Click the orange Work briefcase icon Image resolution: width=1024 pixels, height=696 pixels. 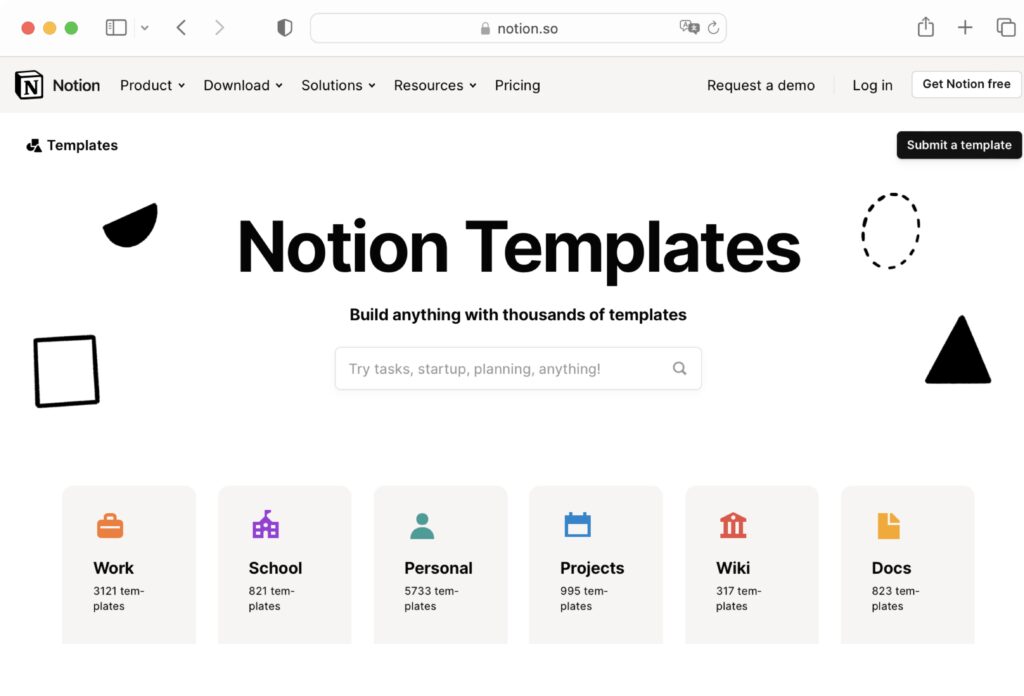tap(110, 526)
